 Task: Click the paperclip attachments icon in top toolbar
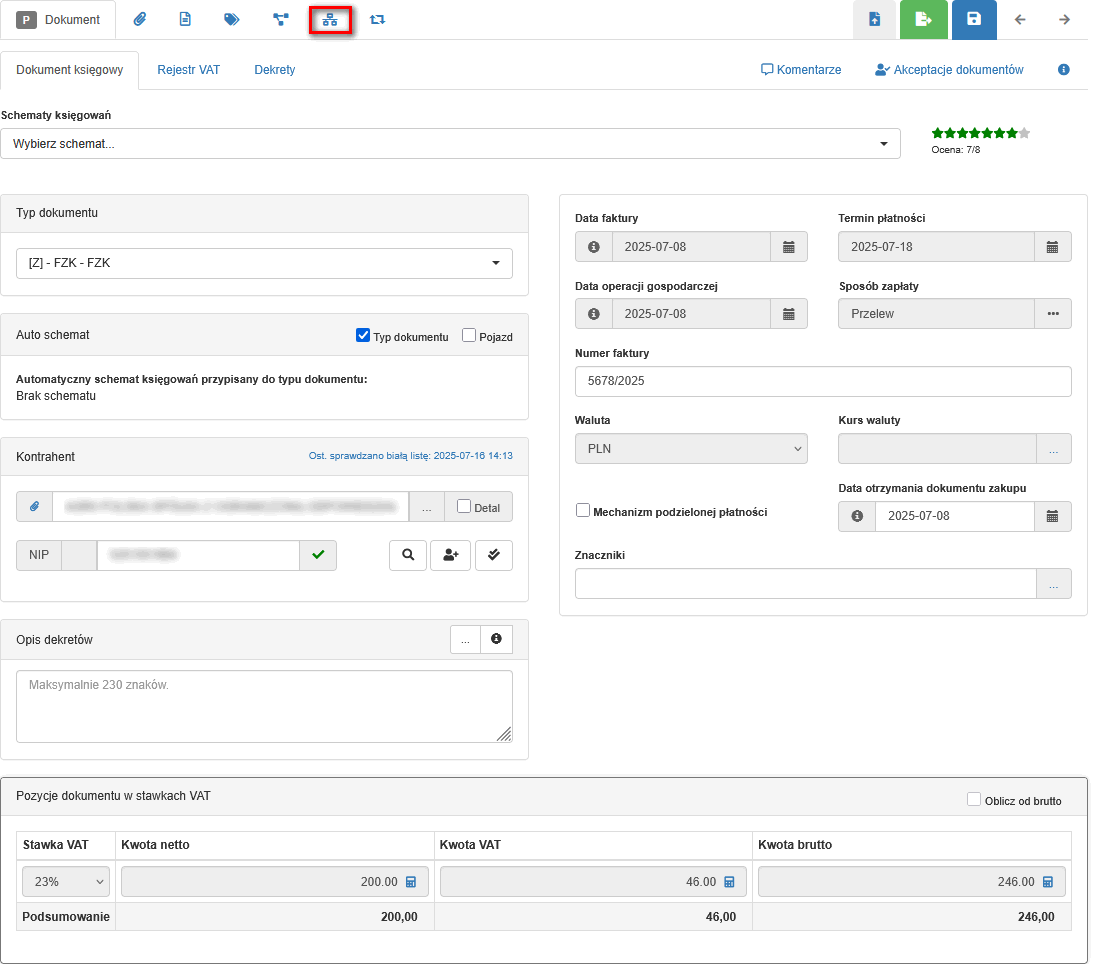click(140, 20)
